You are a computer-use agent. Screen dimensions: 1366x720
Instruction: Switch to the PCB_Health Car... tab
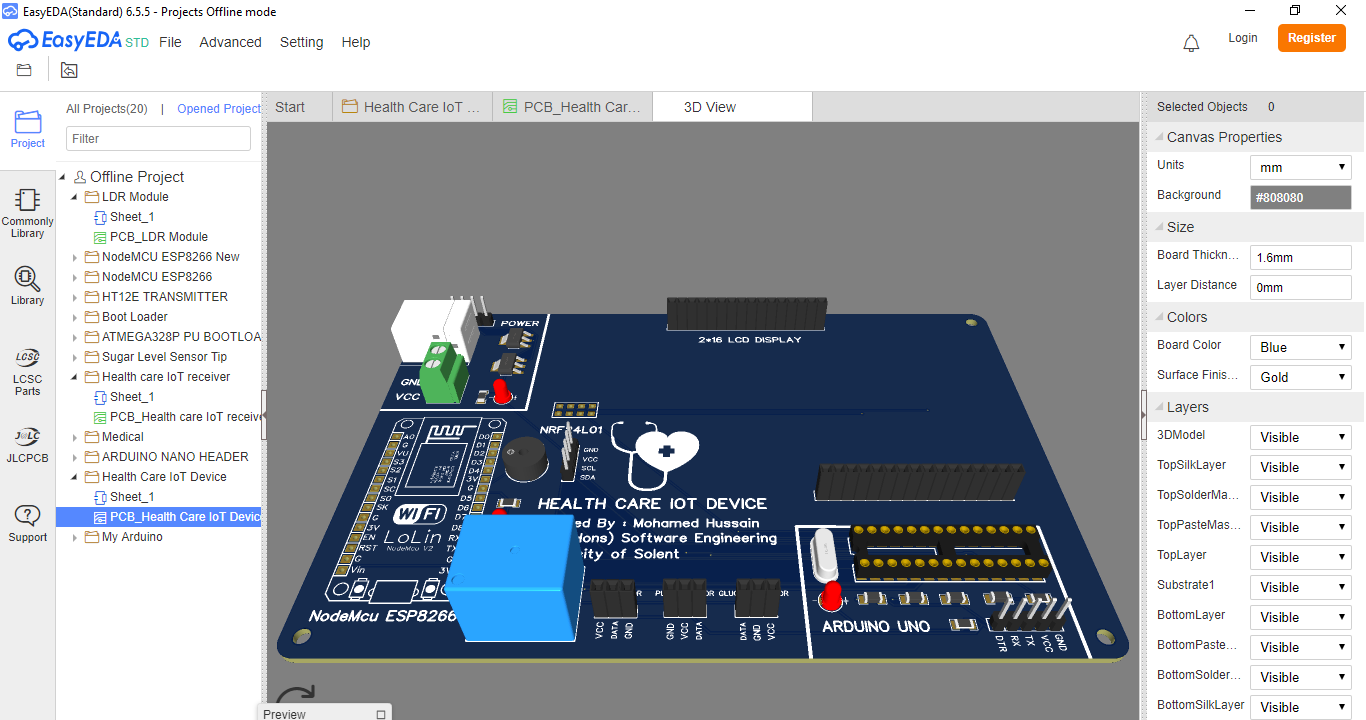point(572,107)
